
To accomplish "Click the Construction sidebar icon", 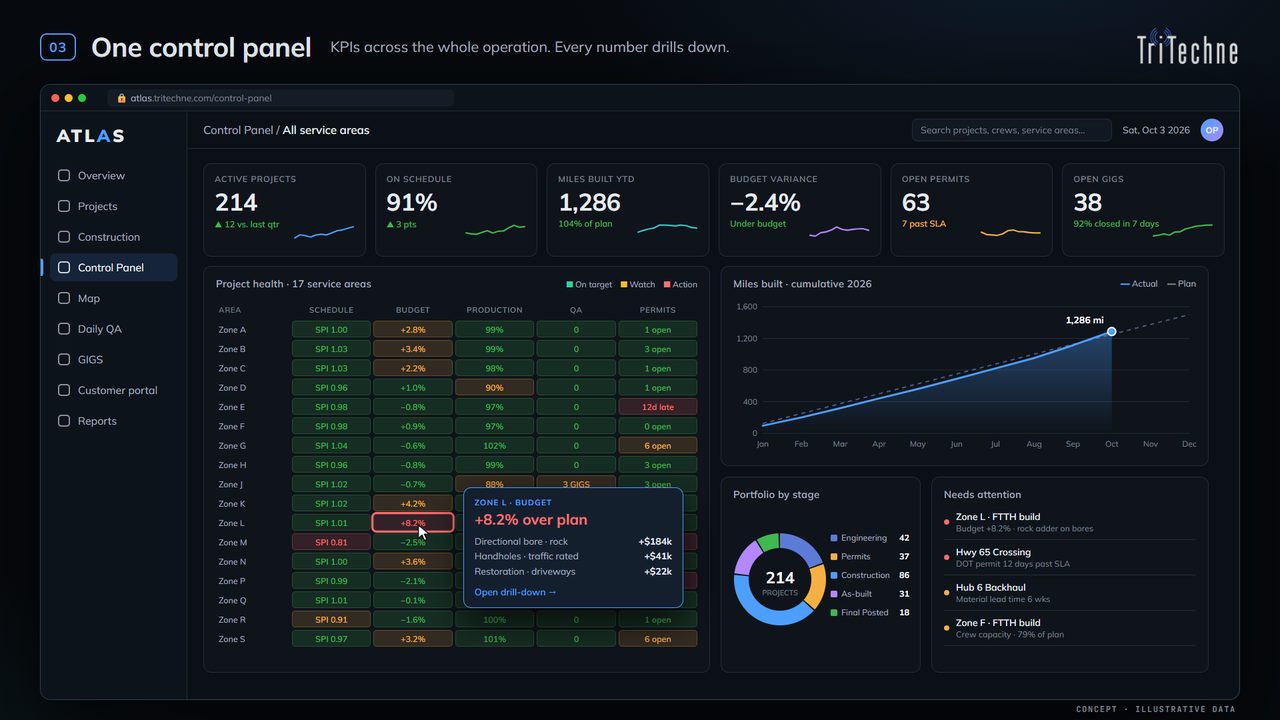I will 64,237.
